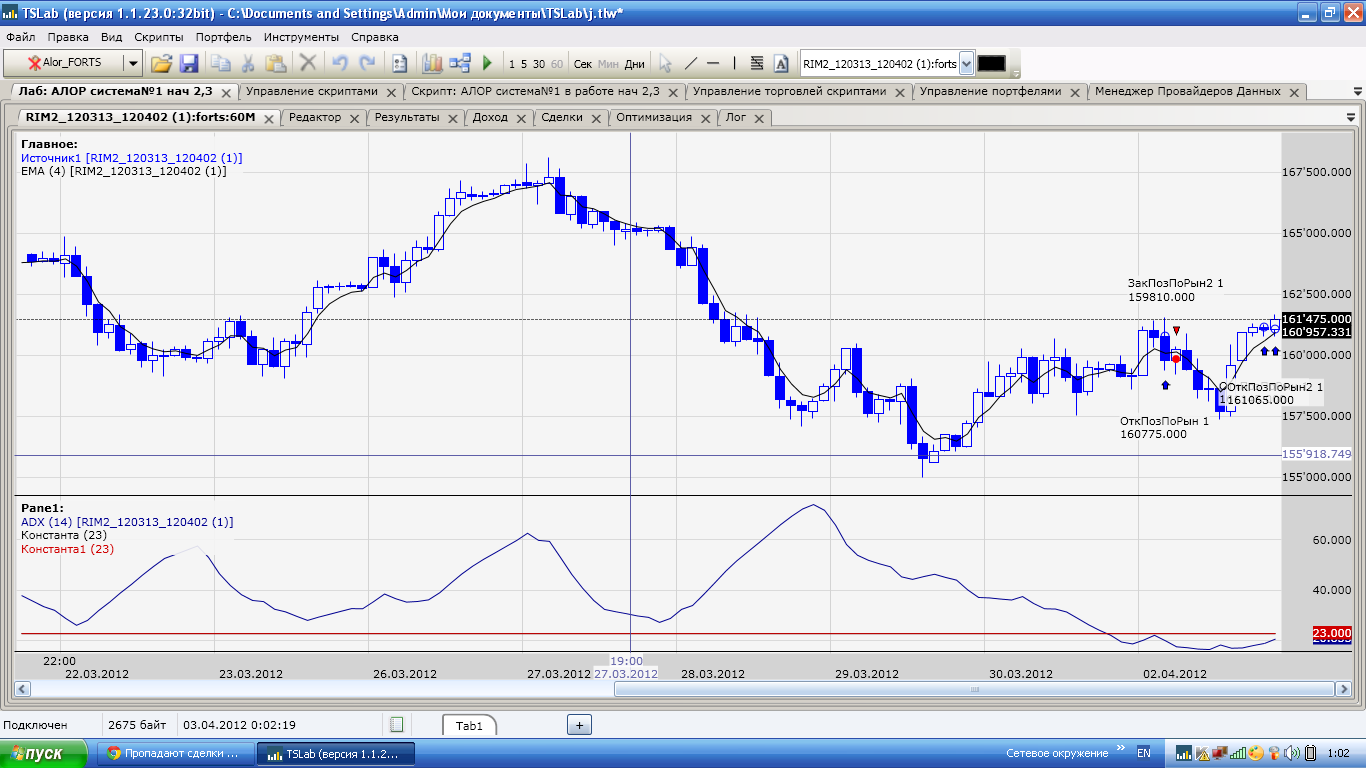Toggle the Дни interval button
1366x768 pixels.
coord(634,64)
